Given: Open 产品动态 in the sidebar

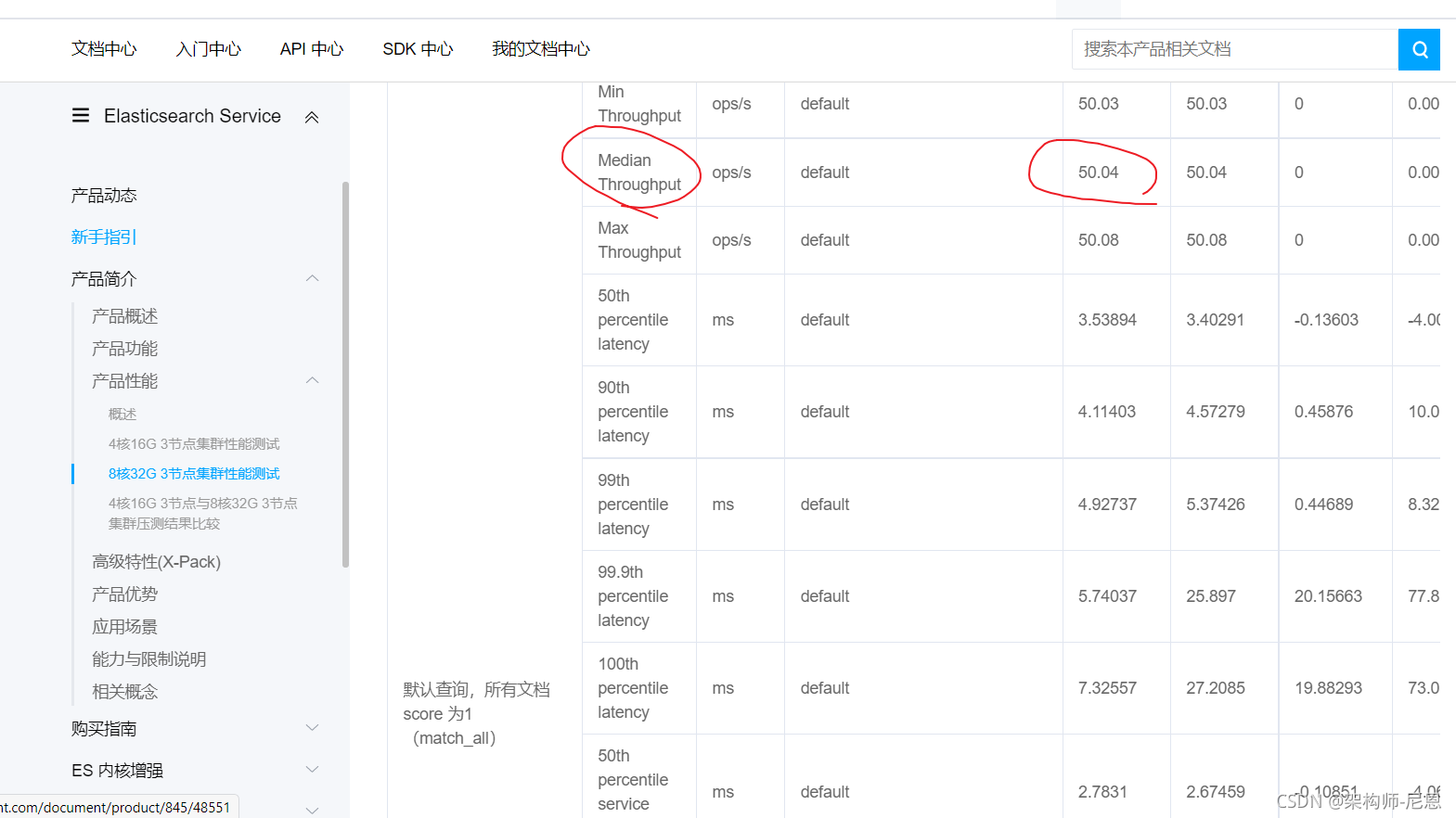Looking at the screenshot, I should (x=104, y=196).
